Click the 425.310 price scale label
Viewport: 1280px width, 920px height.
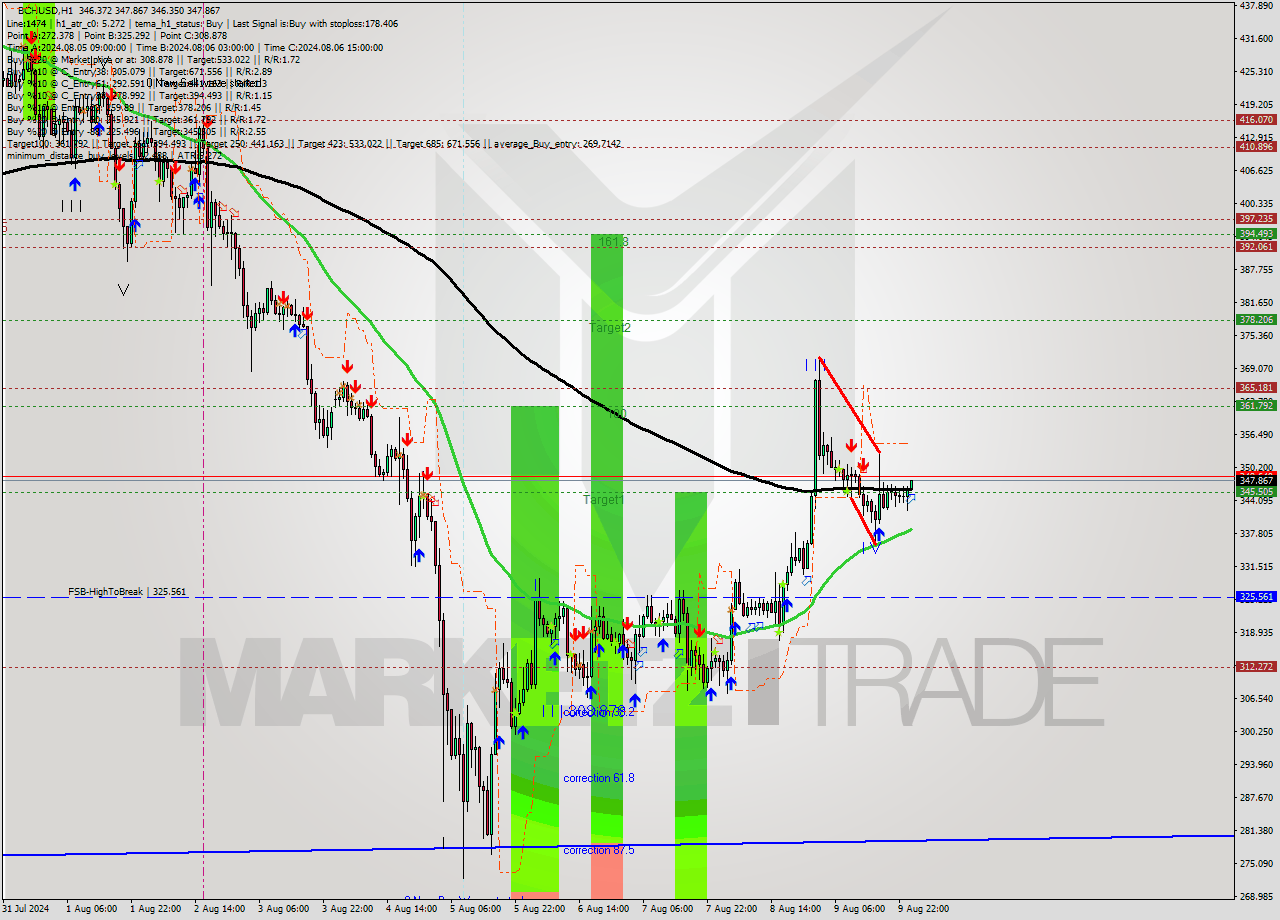(x=1256, y=71)
